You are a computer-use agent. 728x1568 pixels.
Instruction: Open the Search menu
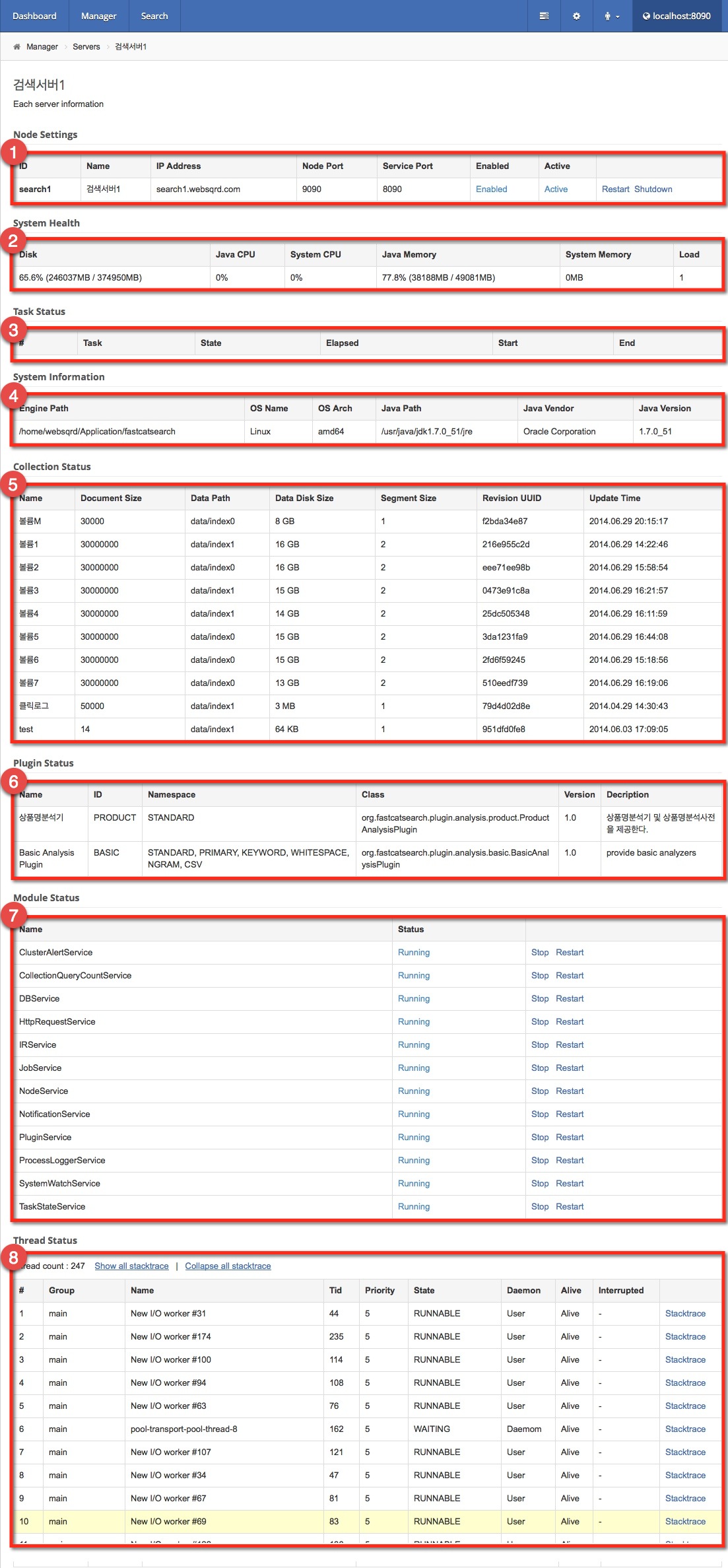click(x=154, y=16)
